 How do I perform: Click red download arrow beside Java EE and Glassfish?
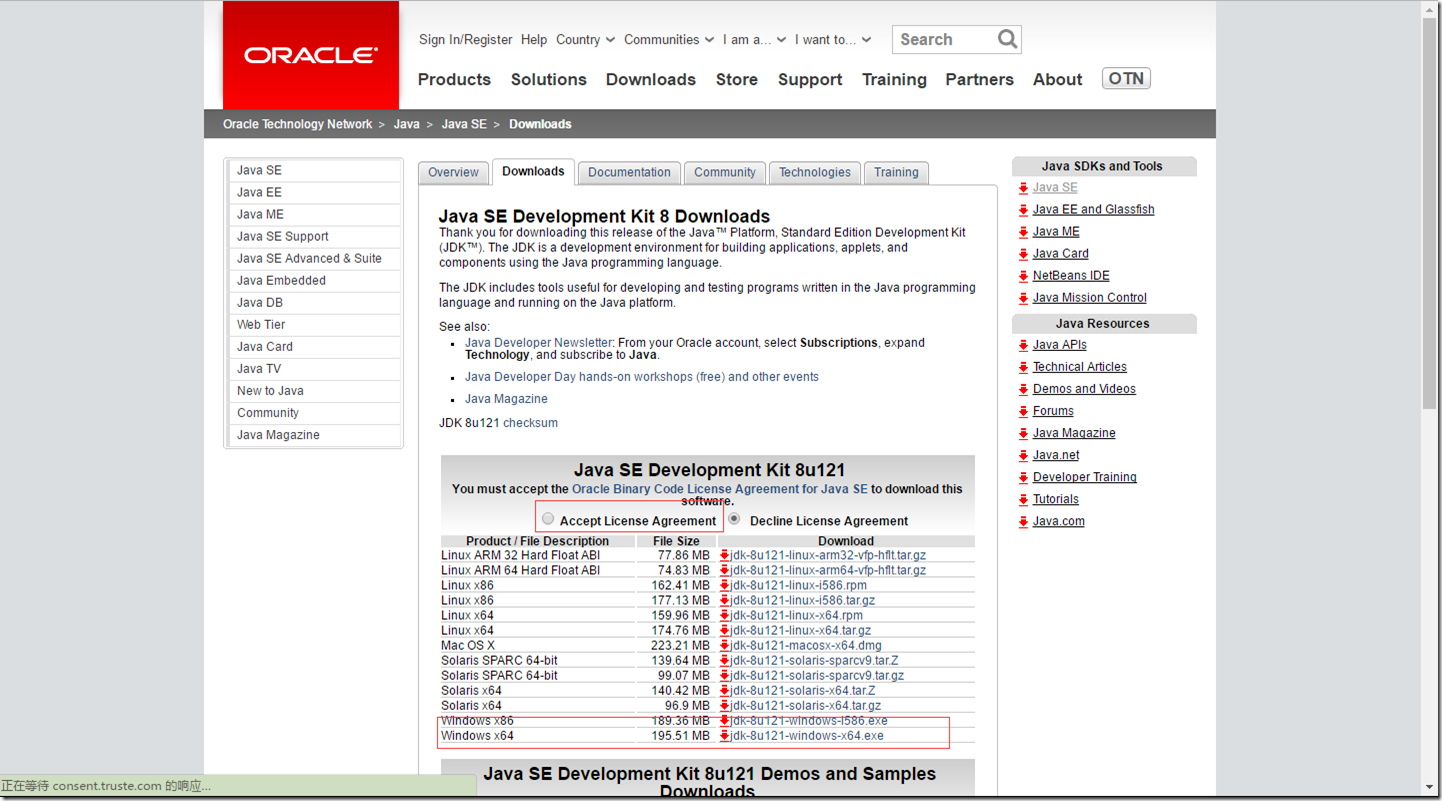pyautogui.click(x=1023, y=210)
